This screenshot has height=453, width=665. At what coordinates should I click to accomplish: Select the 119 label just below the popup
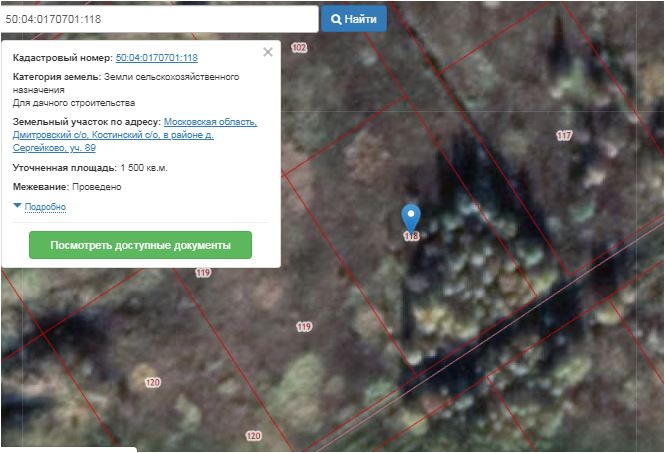point(203,273)
